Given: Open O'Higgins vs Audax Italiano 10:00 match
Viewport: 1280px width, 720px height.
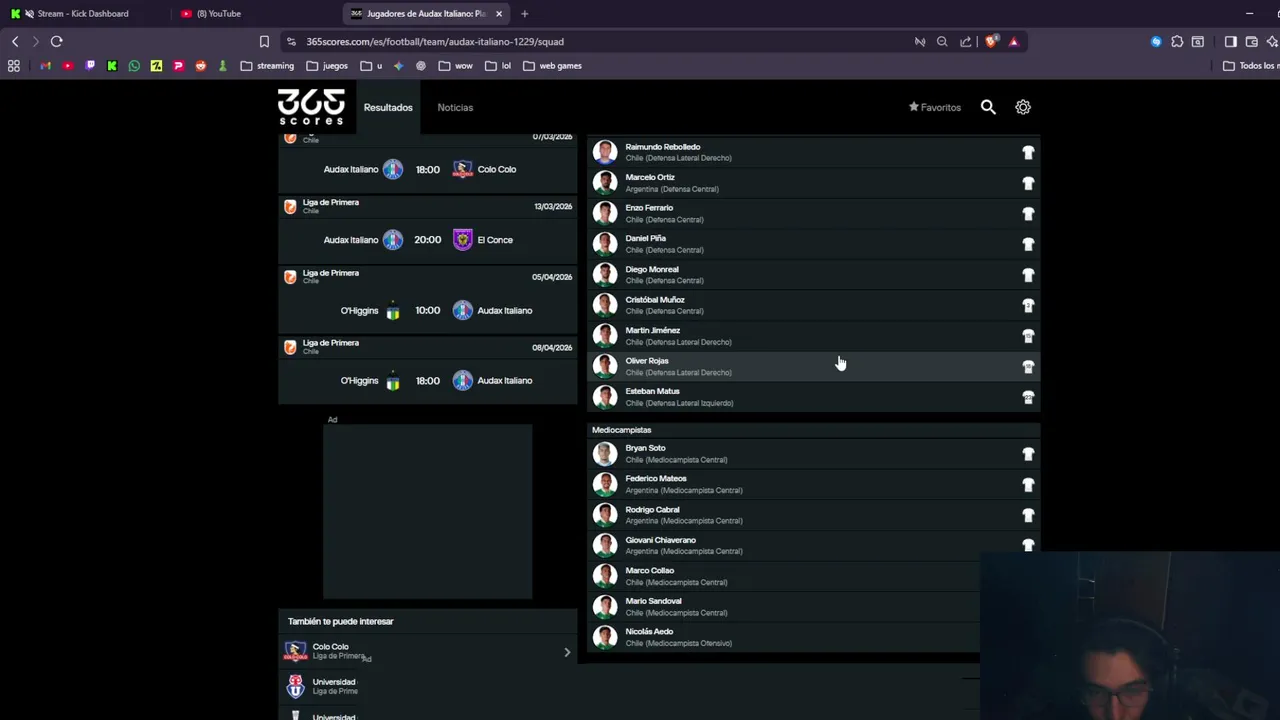Looking at the screenshot, I should tap(427, 310).
